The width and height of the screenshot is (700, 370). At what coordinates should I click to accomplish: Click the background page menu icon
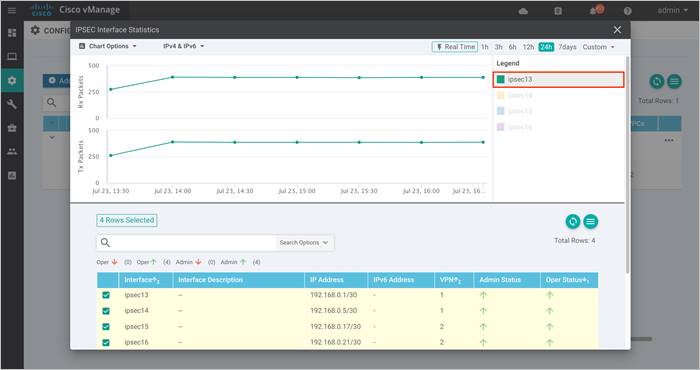(x=674, y=81)
